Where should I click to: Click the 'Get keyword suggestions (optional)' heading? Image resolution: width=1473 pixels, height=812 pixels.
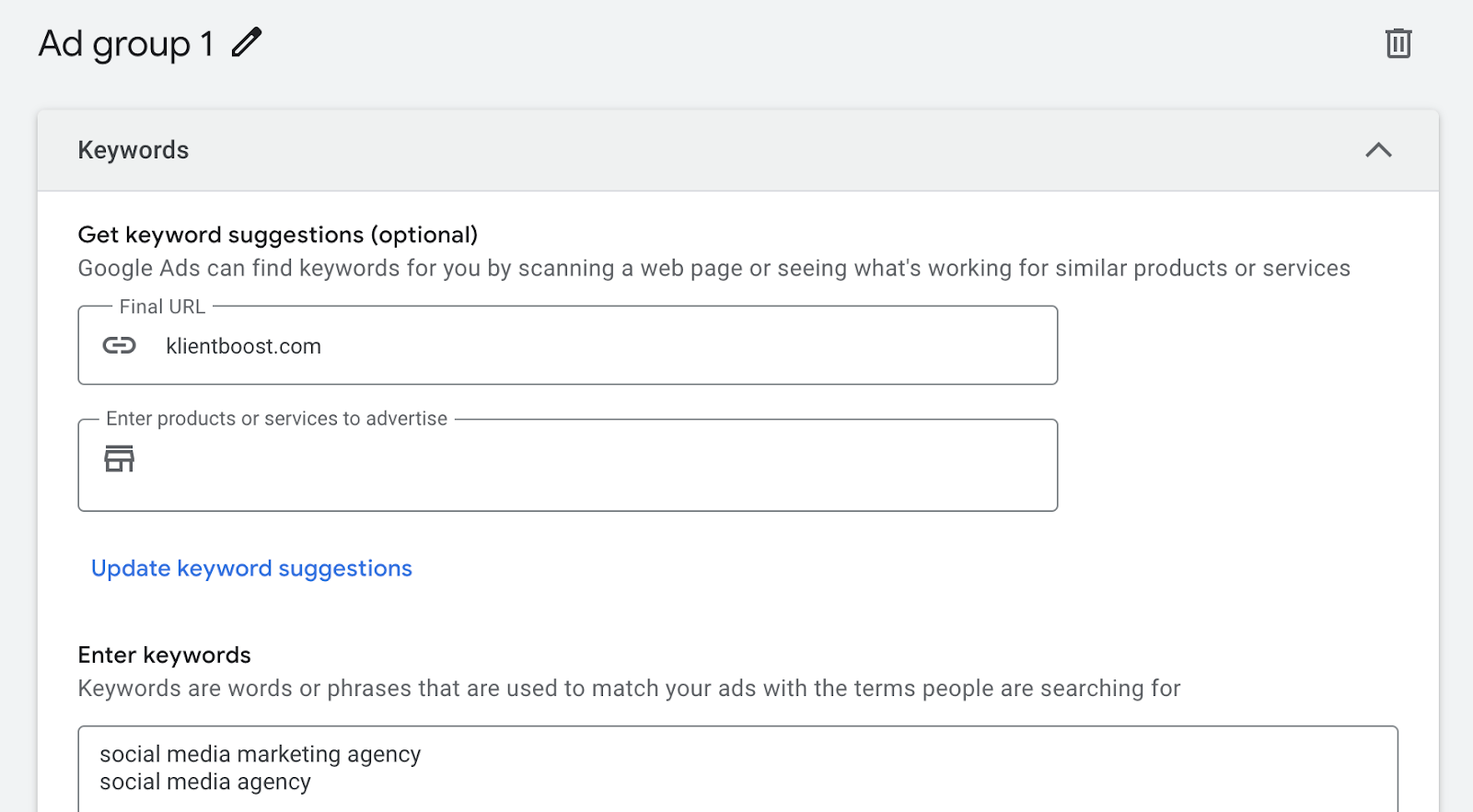(277, 235)
